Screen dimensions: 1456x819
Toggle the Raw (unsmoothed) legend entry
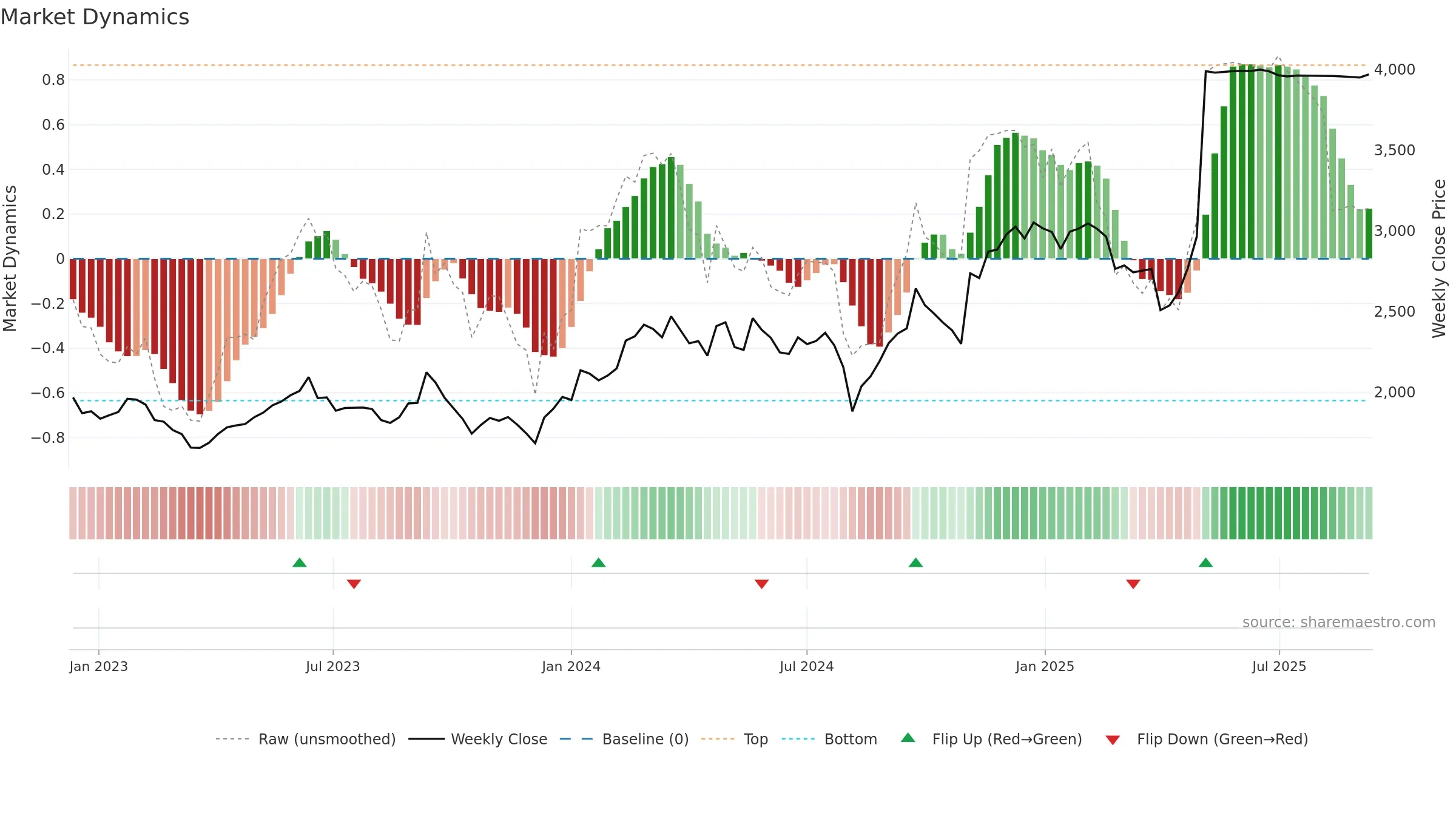click(305, 739)
